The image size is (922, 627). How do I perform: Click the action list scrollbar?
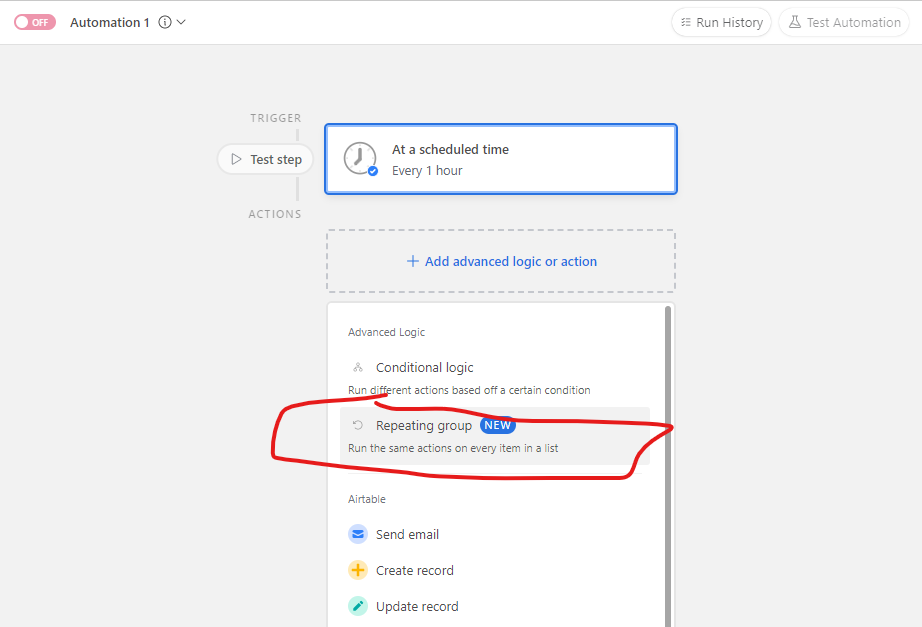pyautogui.click(x=668, y=466)
